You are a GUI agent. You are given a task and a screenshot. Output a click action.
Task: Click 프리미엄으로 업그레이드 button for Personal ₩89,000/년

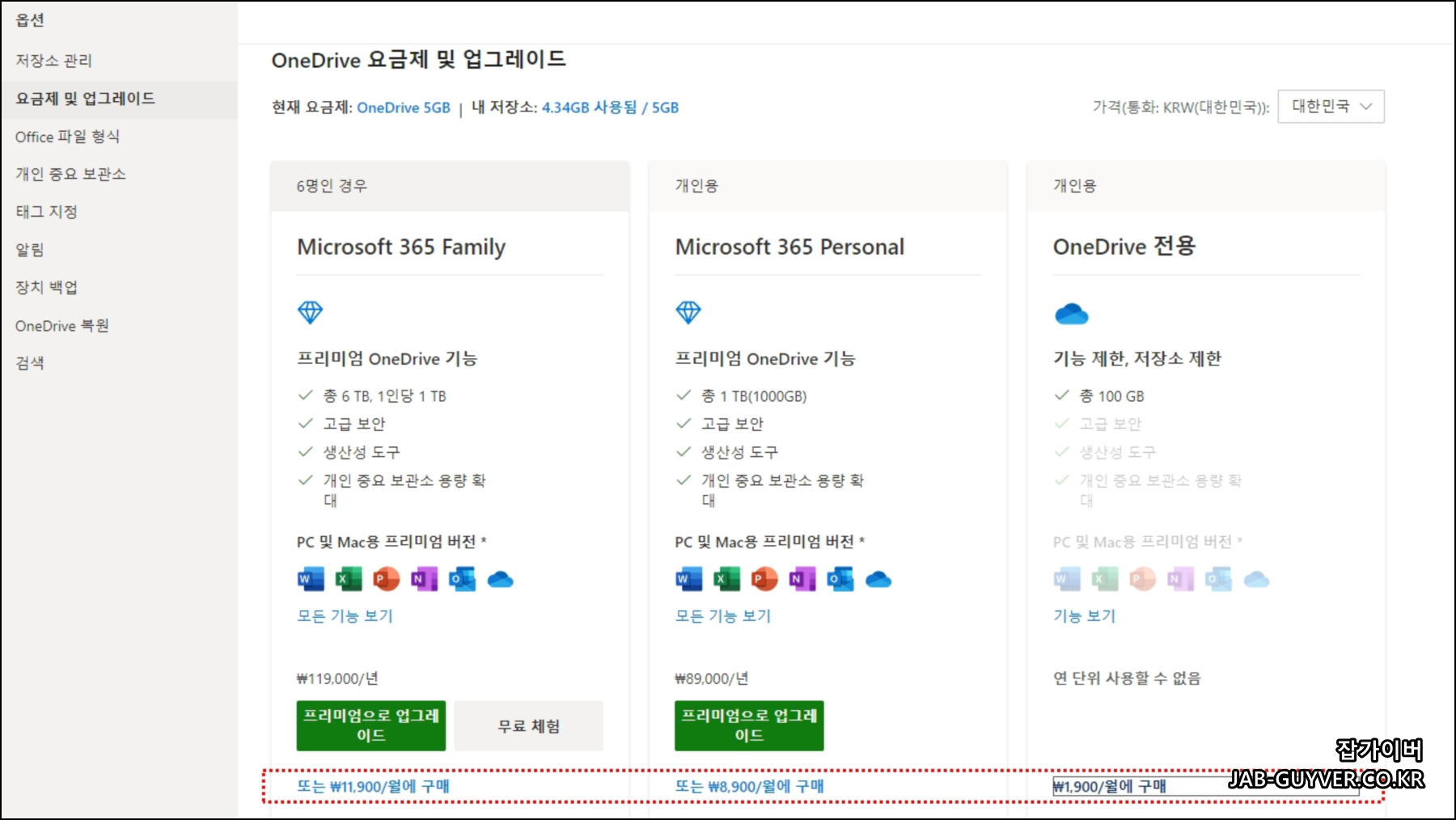(x=749, y=725)
